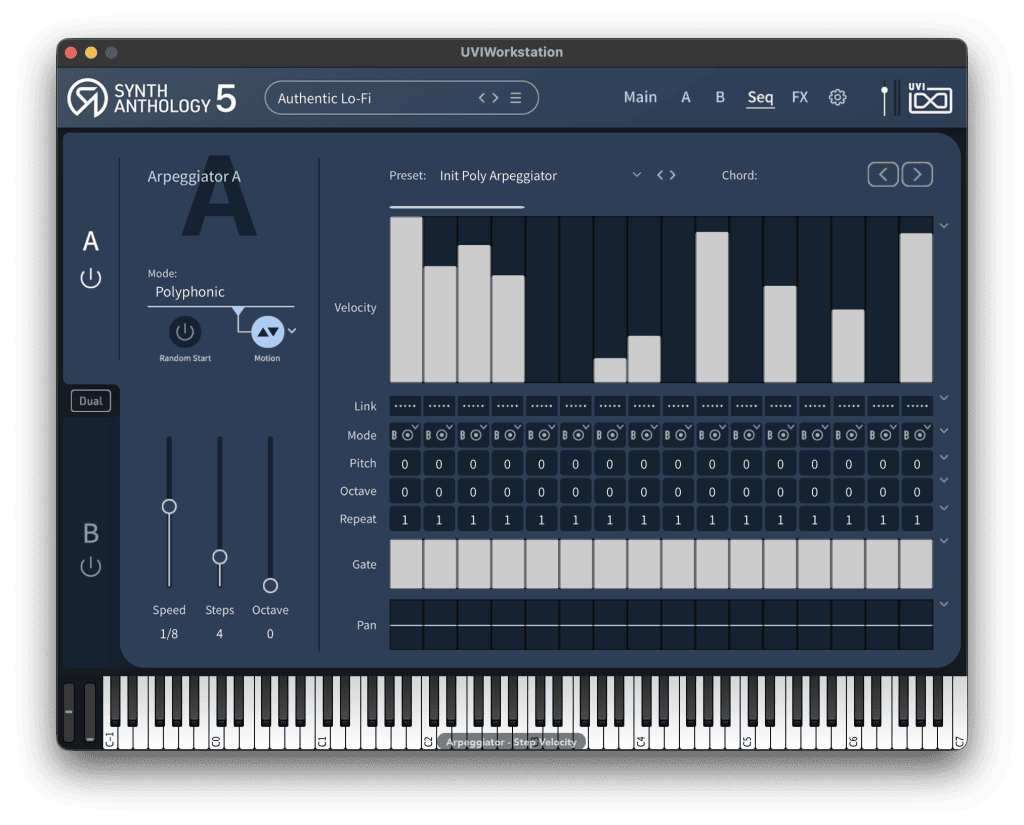Viewport: 1024px width, 825px height.
Task: Click the first Repeat step value
Action: (406, 520)
